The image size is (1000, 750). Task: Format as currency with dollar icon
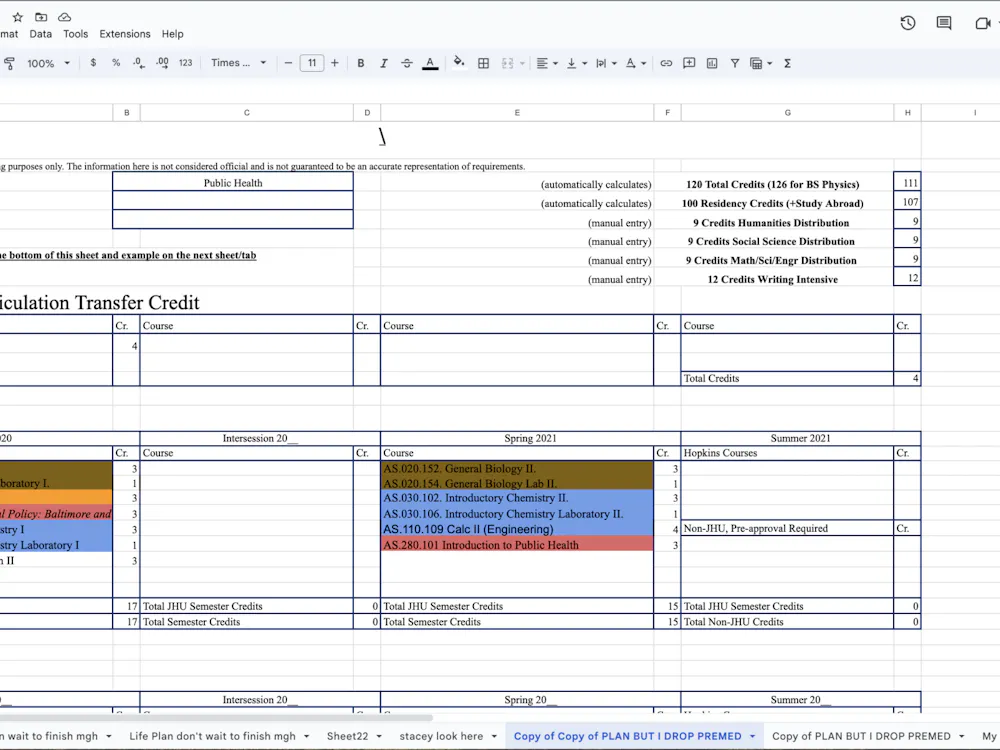(93, 63)
